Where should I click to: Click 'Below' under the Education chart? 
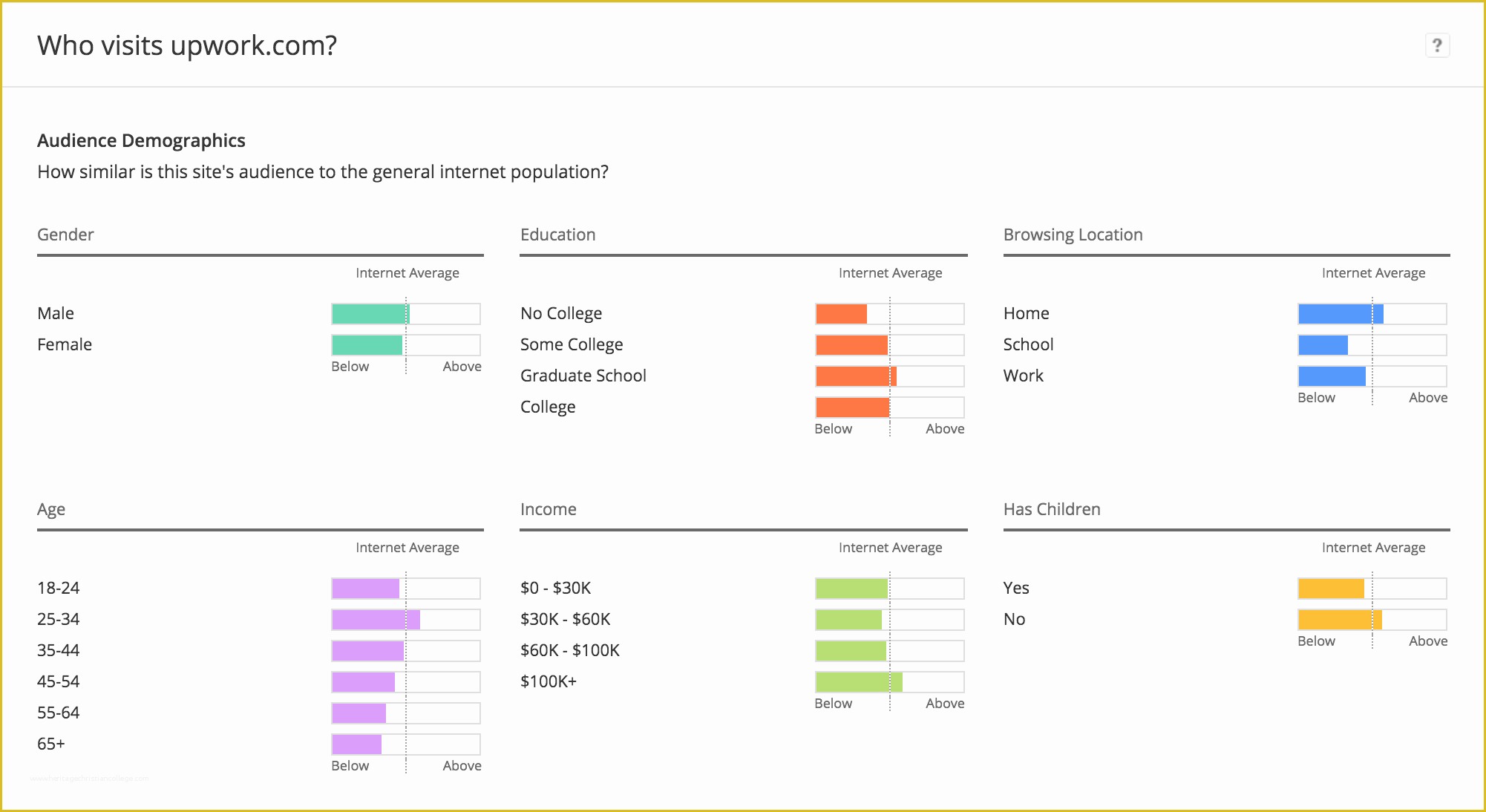(x=834, y=428)
